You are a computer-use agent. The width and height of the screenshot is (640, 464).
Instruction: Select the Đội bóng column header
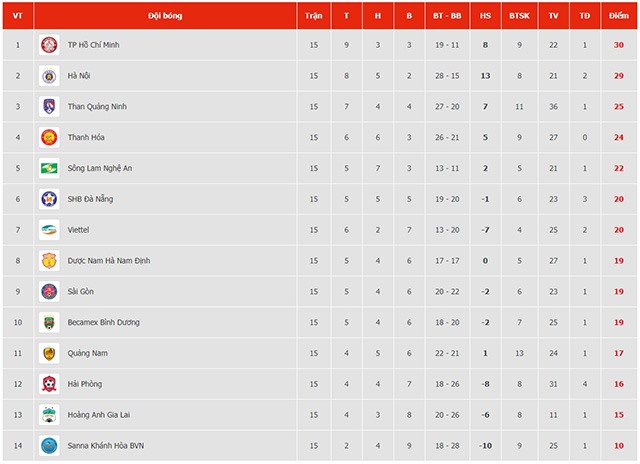[x=165, y=16]
